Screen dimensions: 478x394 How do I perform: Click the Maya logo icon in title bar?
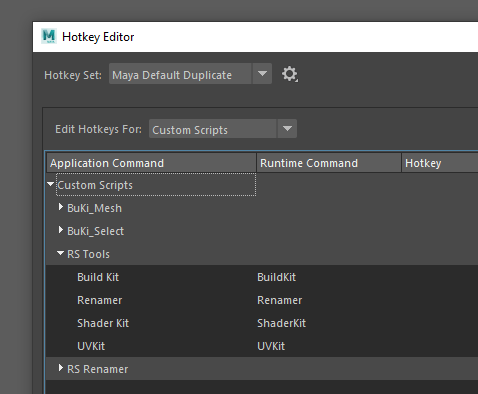pos(49,36)
